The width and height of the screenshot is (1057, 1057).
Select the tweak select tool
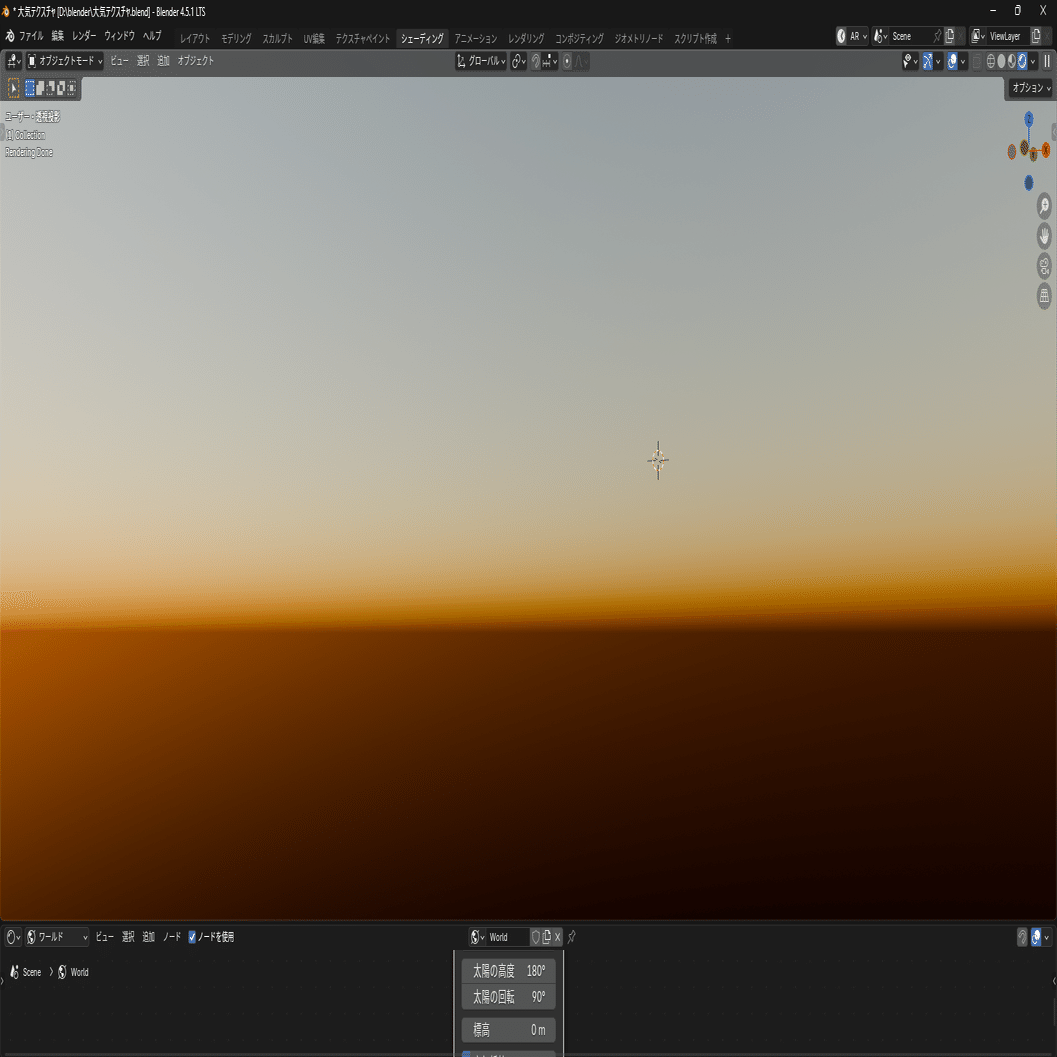pyautogui.click(x=13, y=88)
